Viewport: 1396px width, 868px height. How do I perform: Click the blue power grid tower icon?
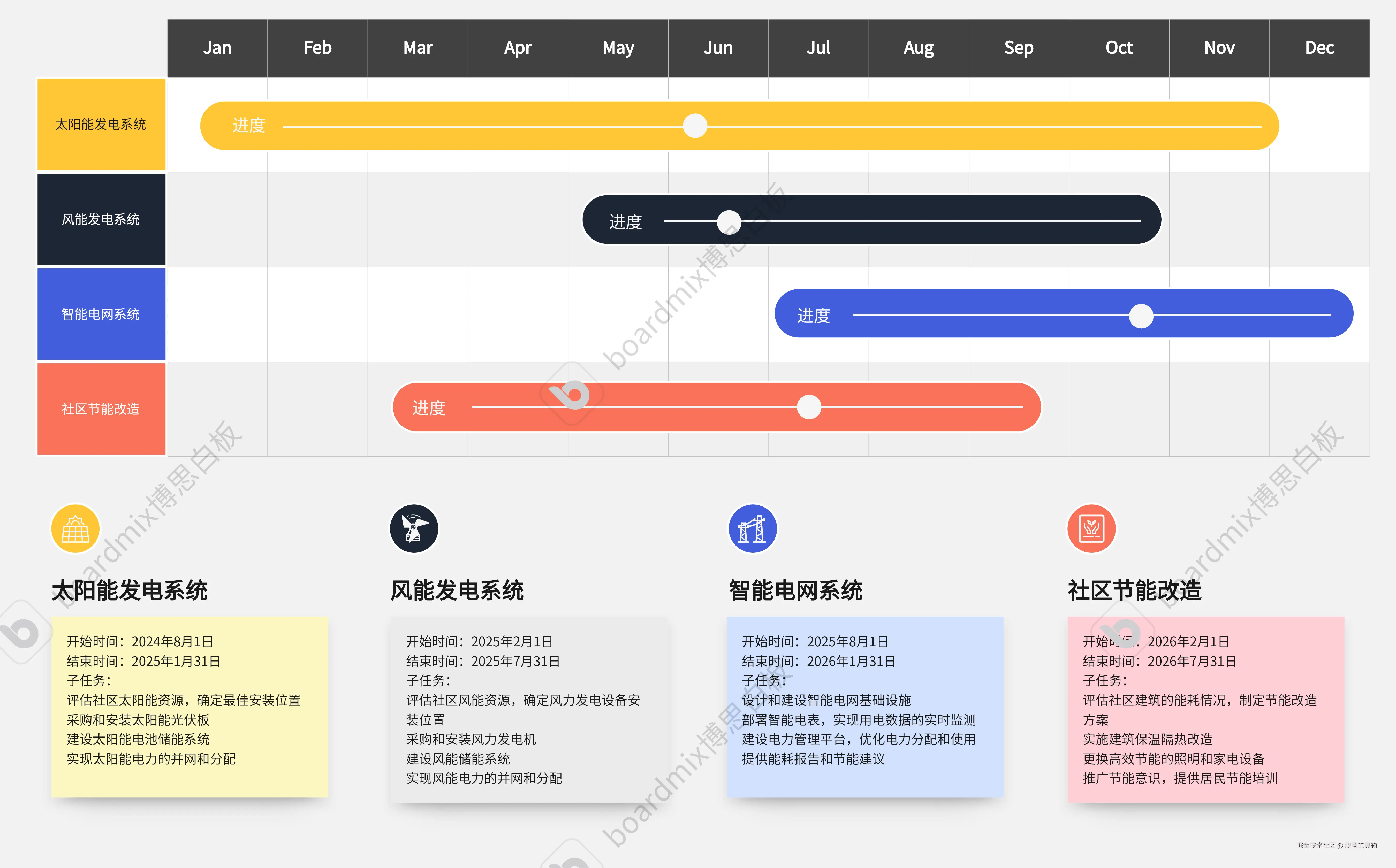pyautogui.click(x=752, y=529)
